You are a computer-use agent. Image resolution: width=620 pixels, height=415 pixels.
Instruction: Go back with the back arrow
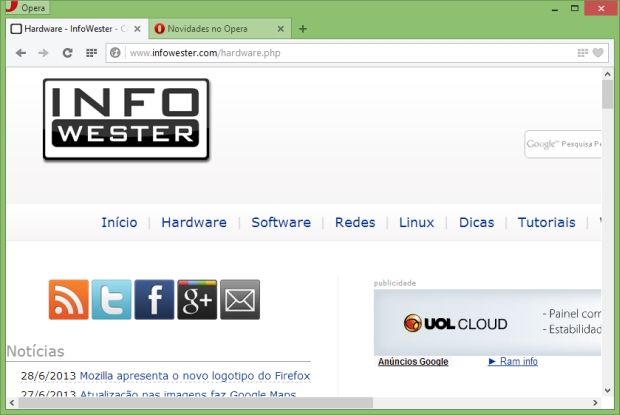(x=21, y=53)
